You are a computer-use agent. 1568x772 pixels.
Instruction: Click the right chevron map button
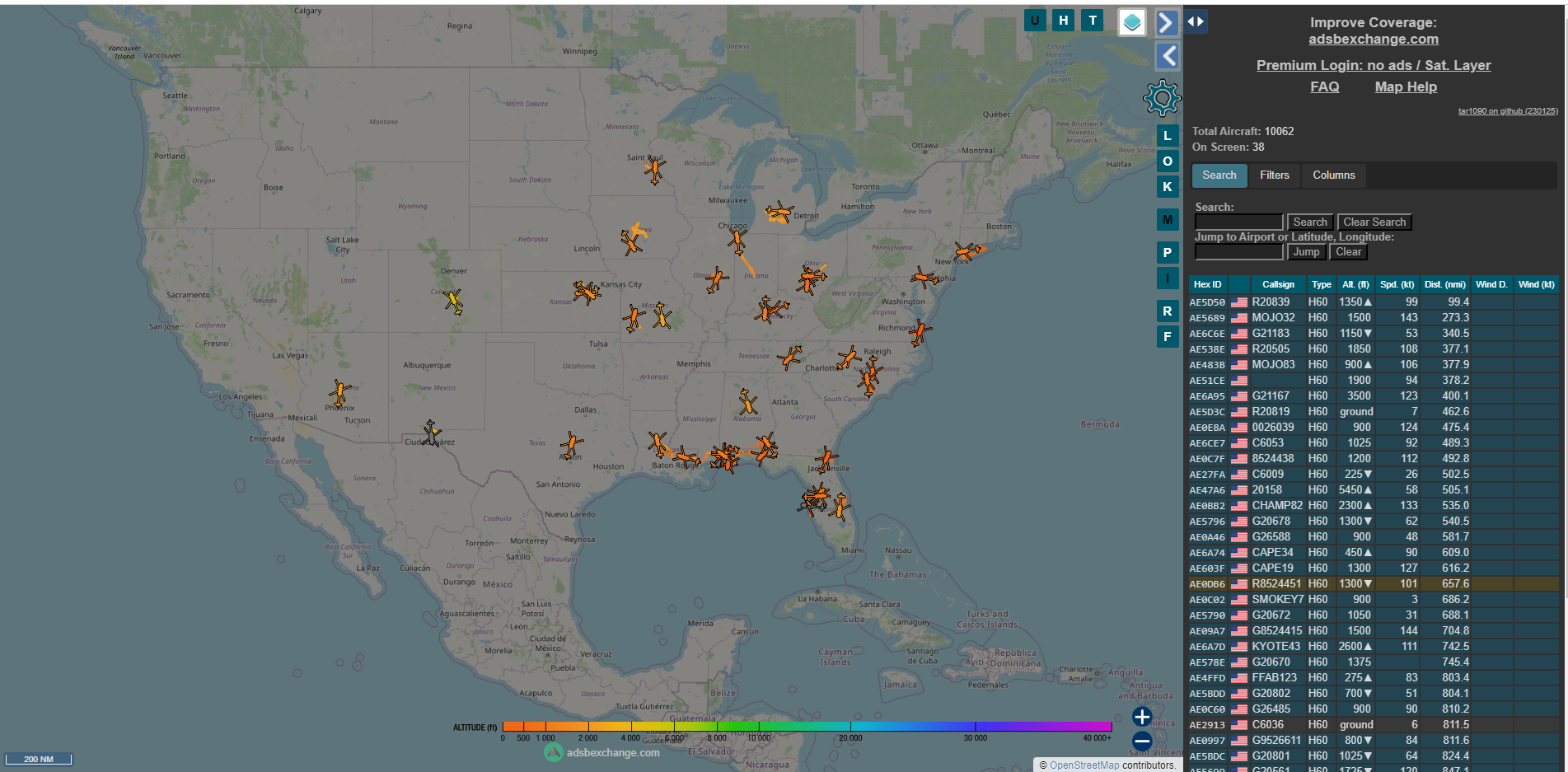tap(1167, 22)
